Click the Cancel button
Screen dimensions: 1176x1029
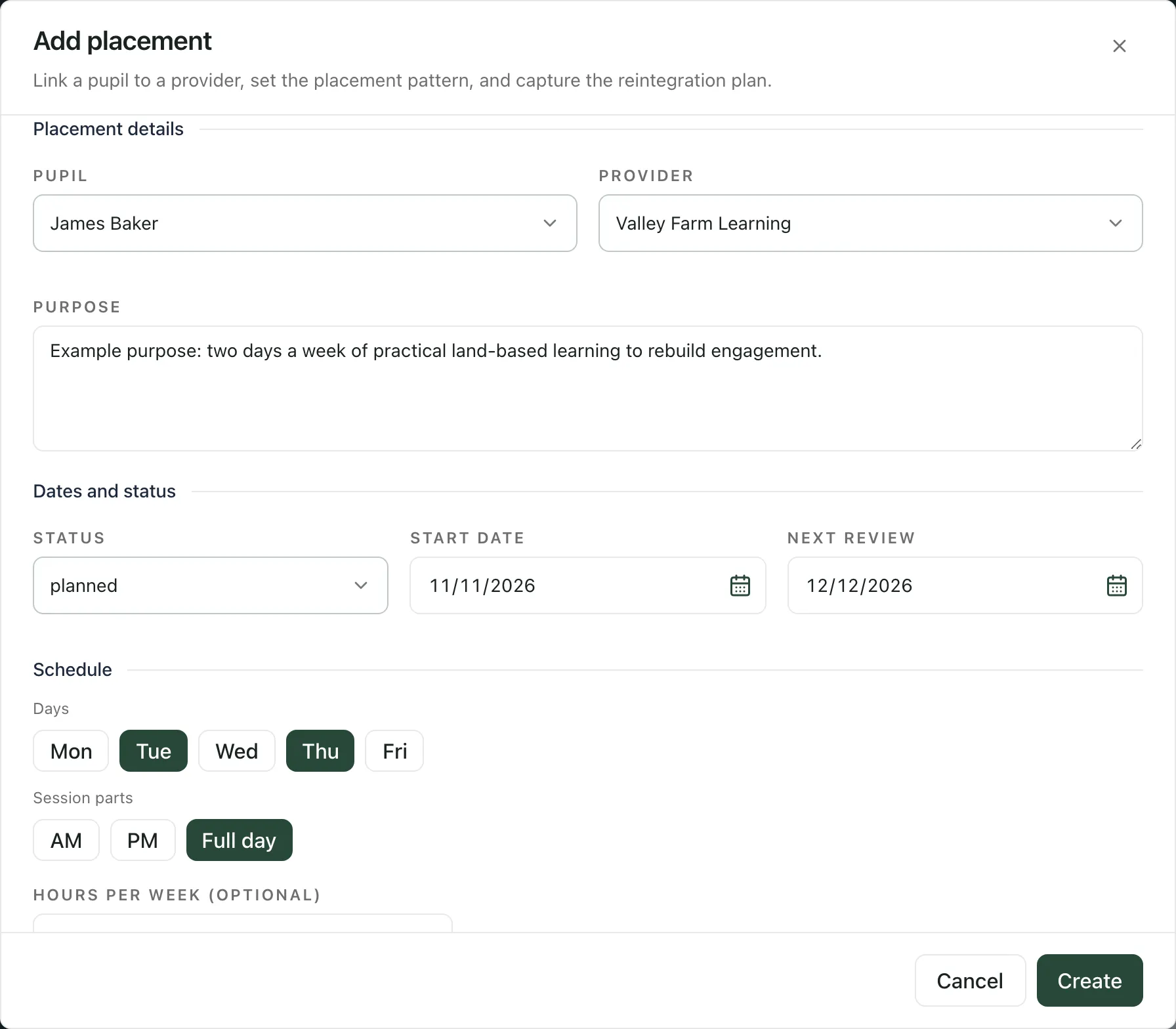pos(971,980)
